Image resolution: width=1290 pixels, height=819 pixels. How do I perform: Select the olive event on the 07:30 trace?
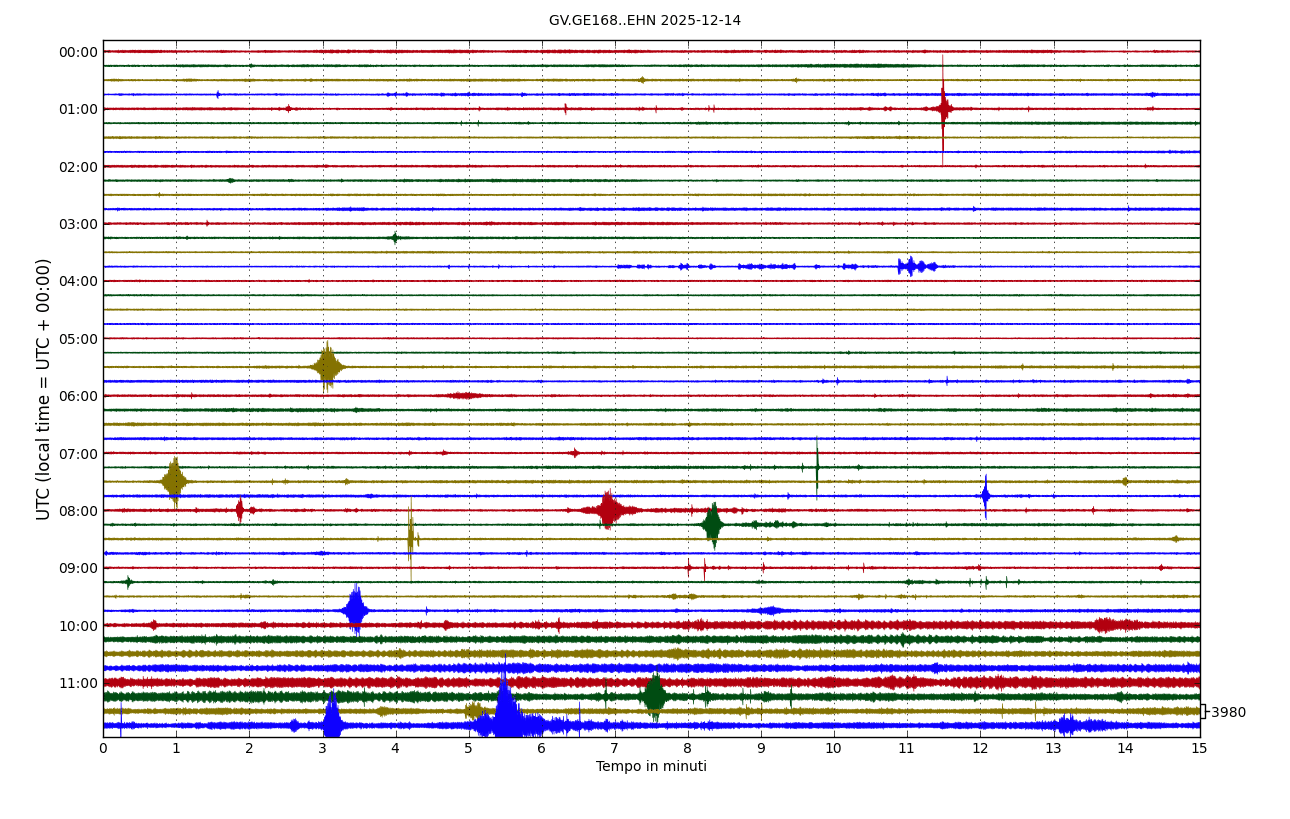coord(174,481)
